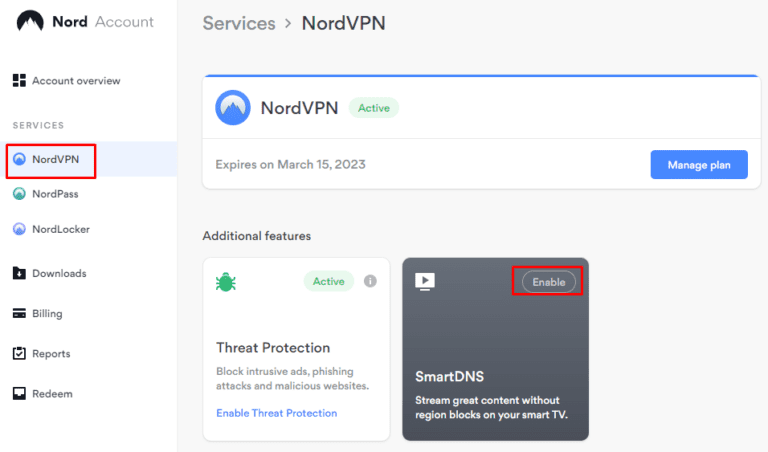Click the Threat Protection Active badge

click(x=328, y=281)
